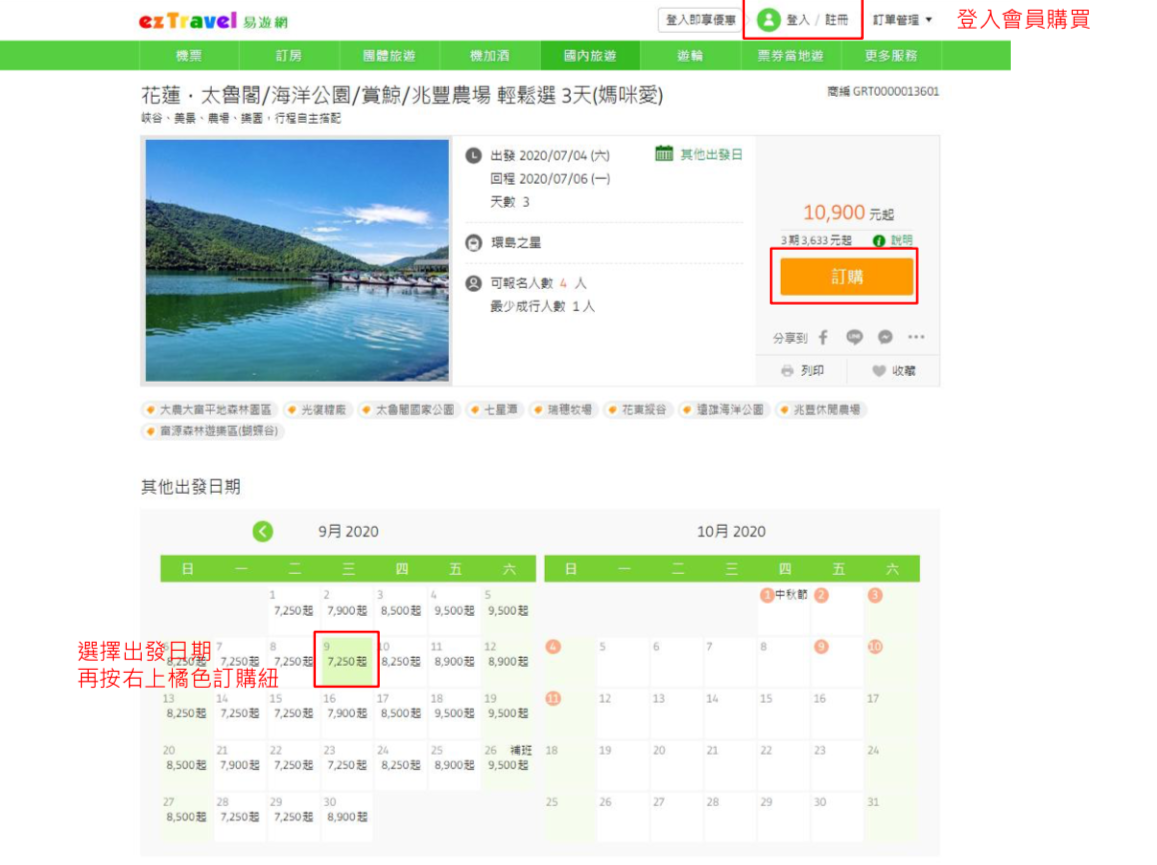This screenshot has height=865, width=1157.
Task: Select September 23 in the calendar
Action: coord(346,759)
